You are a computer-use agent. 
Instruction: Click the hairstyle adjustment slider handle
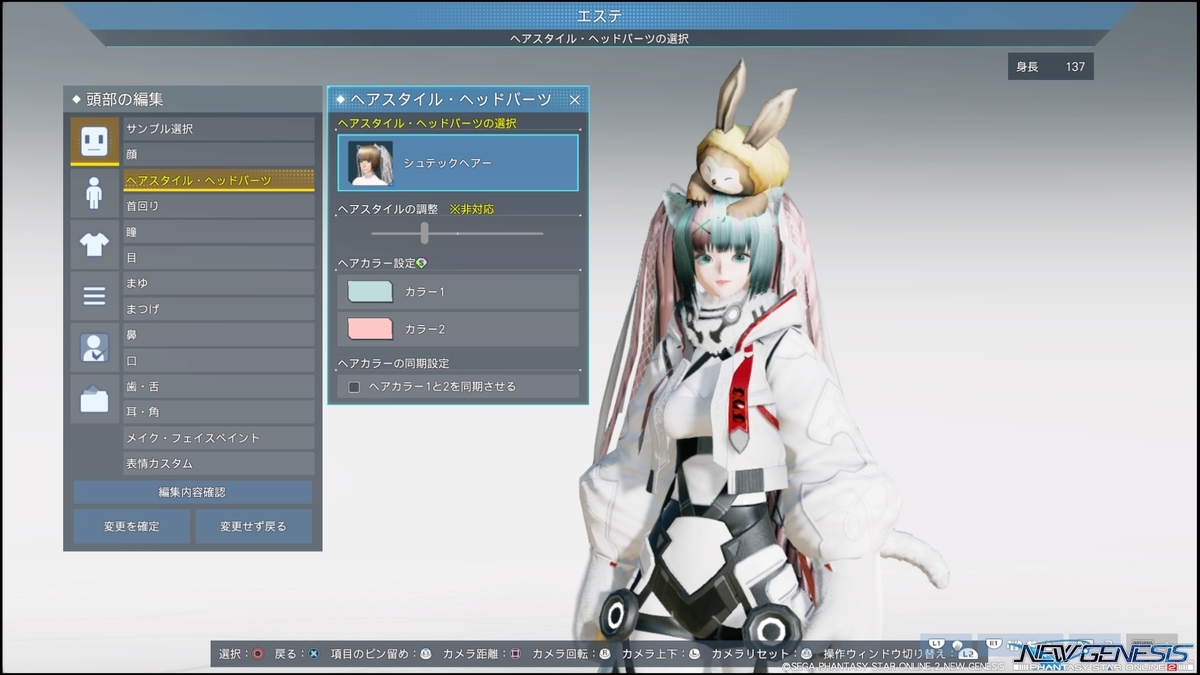pyautogui.click(x=425, y=233)
